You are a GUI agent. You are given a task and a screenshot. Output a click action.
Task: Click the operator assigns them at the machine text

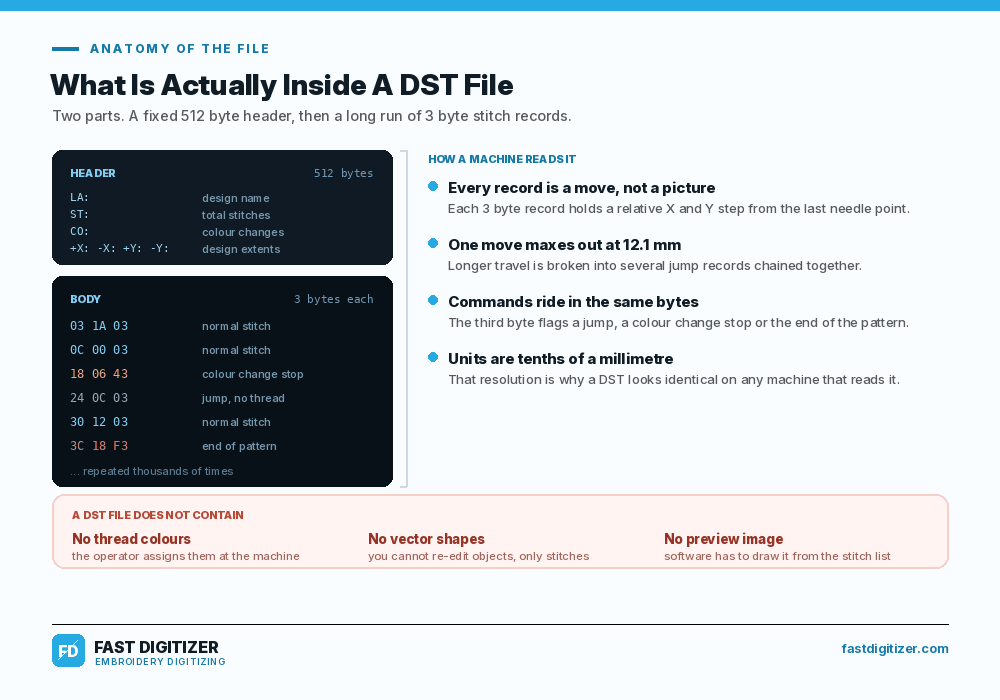tap(186, 556)
